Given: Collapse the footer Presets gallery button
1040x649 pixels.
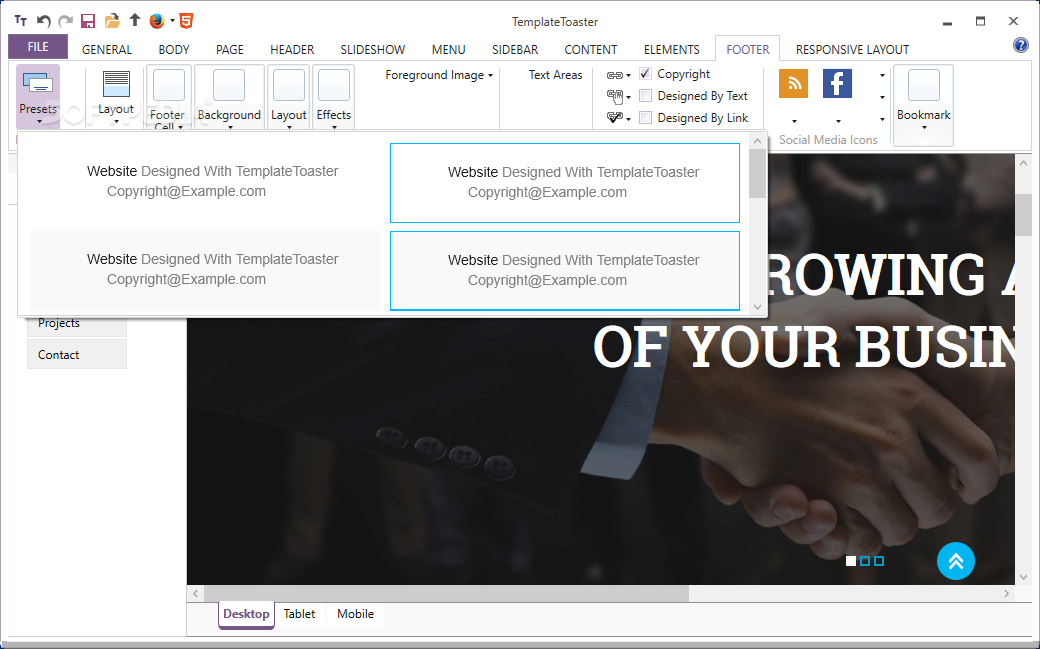Looking at the screenshot, I should (38, 97).
